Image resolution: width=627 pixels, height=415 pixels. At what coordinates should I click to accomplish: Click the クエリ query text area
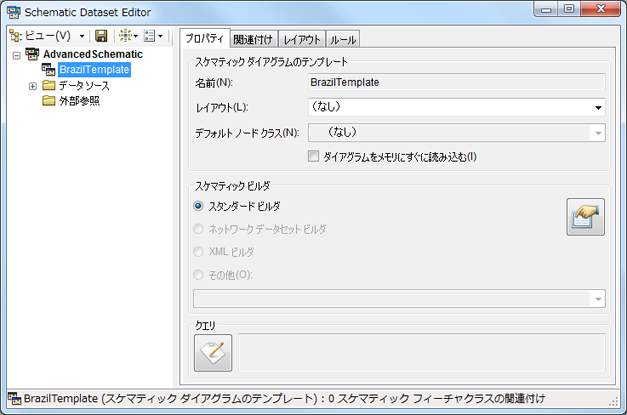[x=421, y=353]
